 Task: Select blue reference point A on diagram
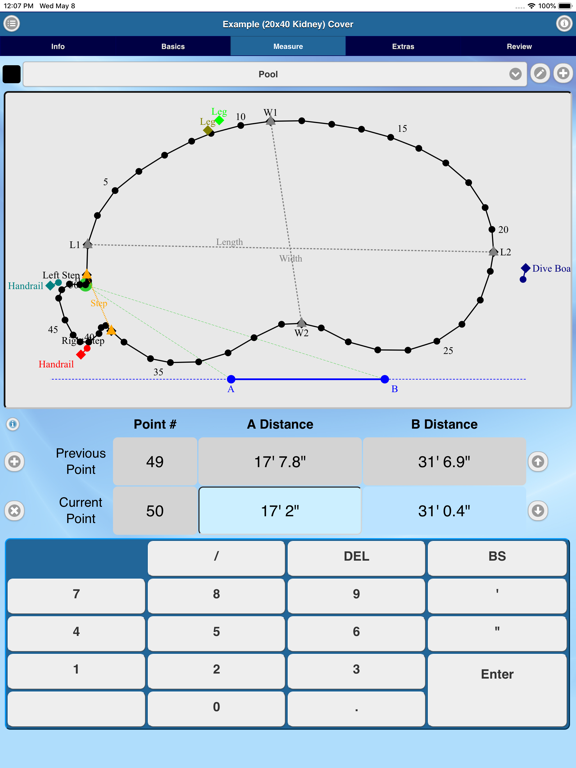tap(231, 379)
